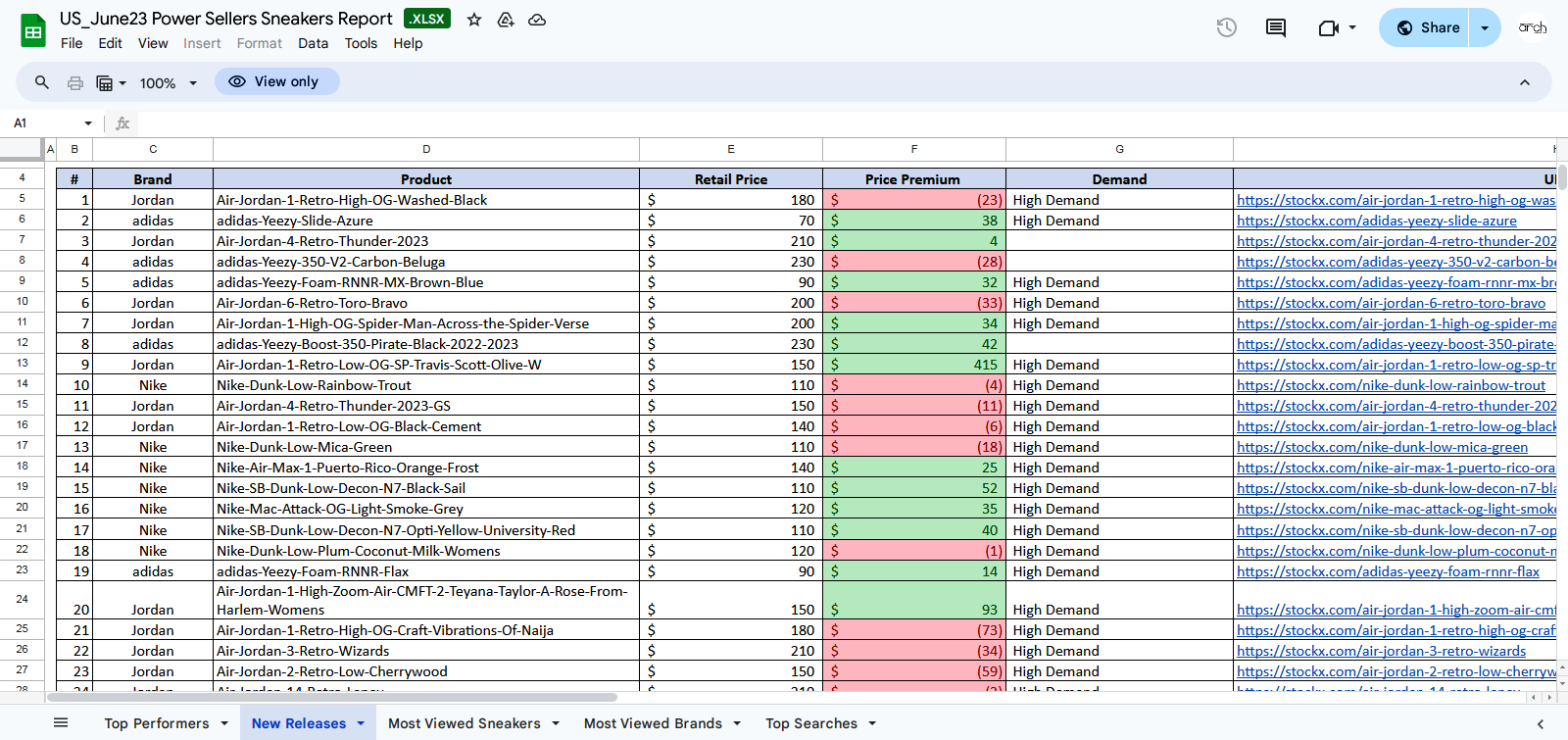Expand the zoom level 100% dropdown

click(x=169, y=83)
